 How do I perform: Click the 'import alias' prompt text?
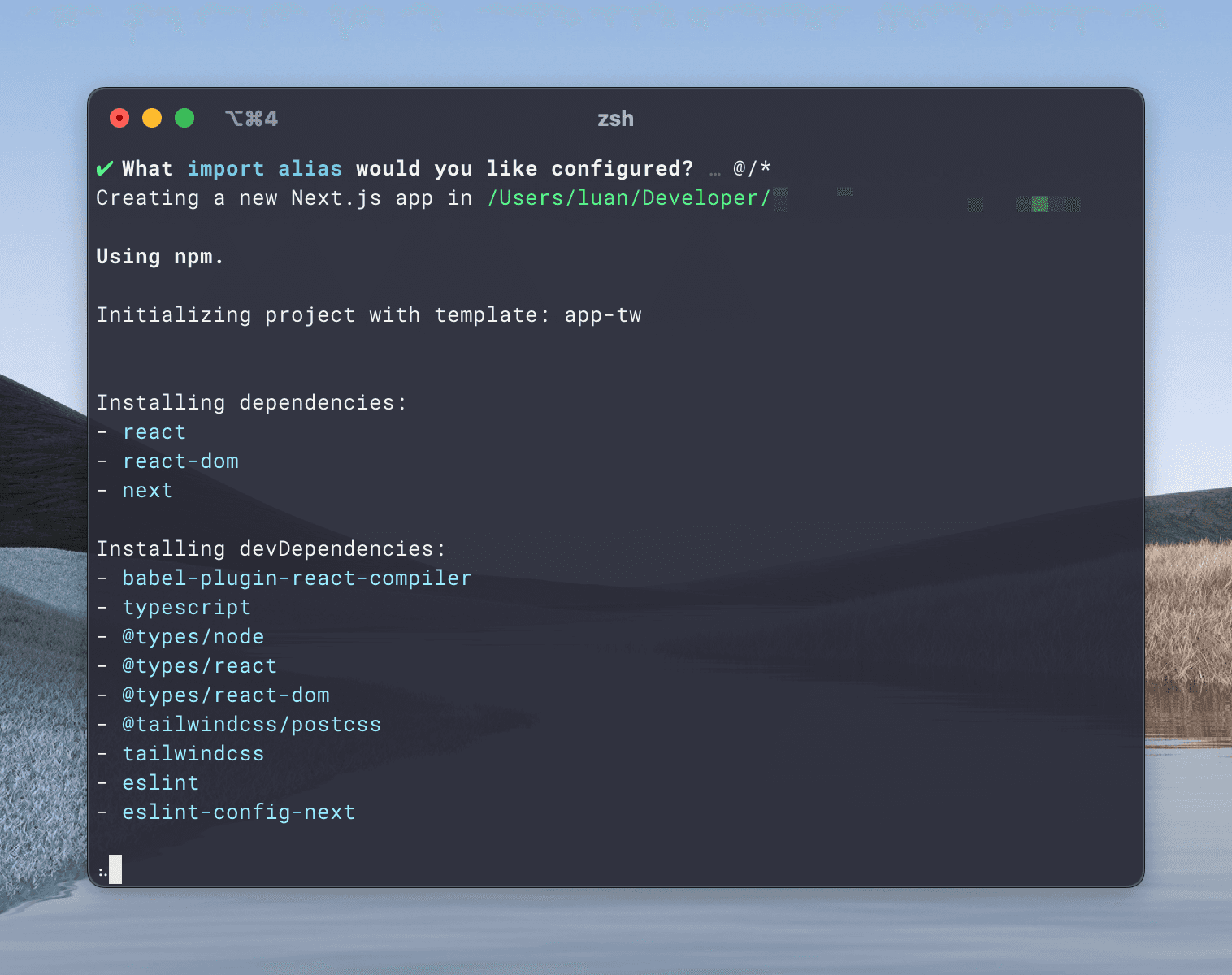coord(265,168)
